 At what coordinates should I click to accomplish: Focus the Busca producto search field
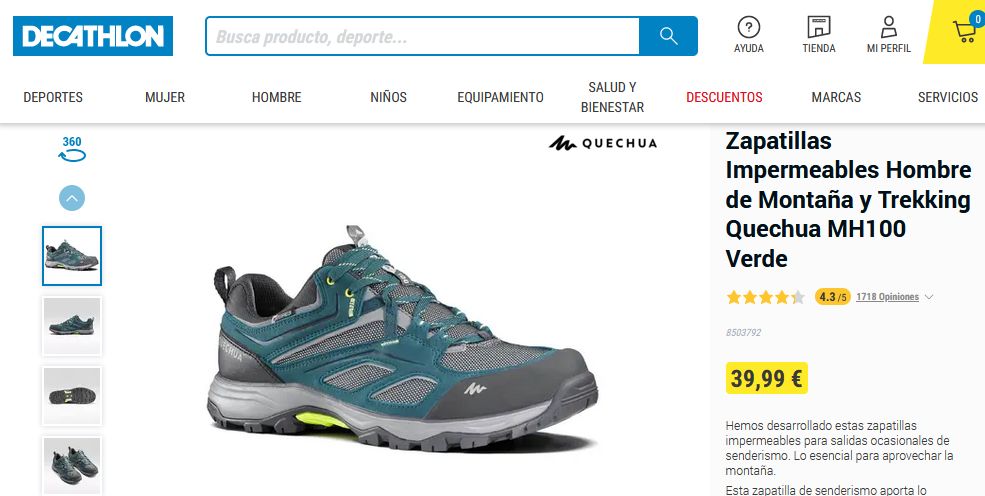[x=423, y=36]
